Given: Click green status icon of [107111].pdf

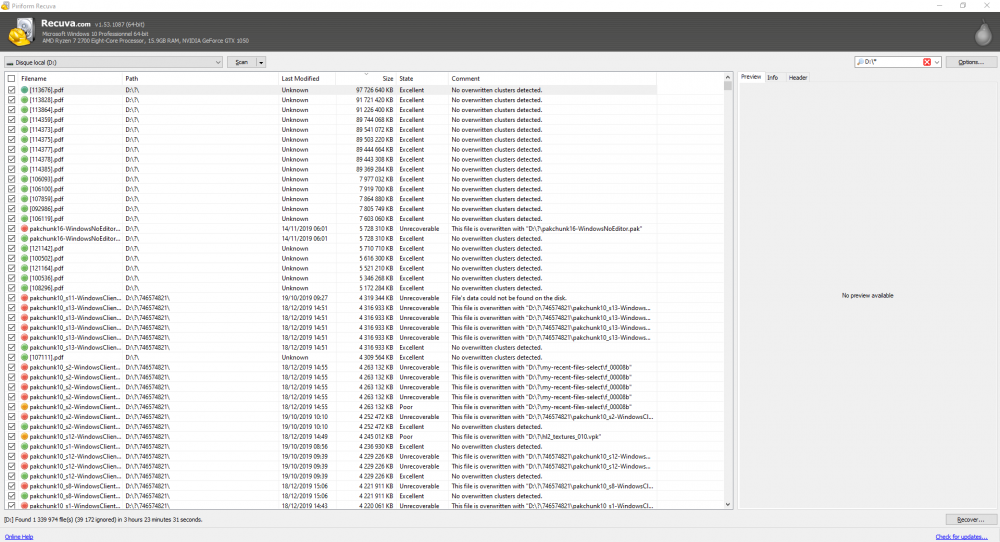Looking at the screenshot, I should tap(24, 358).
